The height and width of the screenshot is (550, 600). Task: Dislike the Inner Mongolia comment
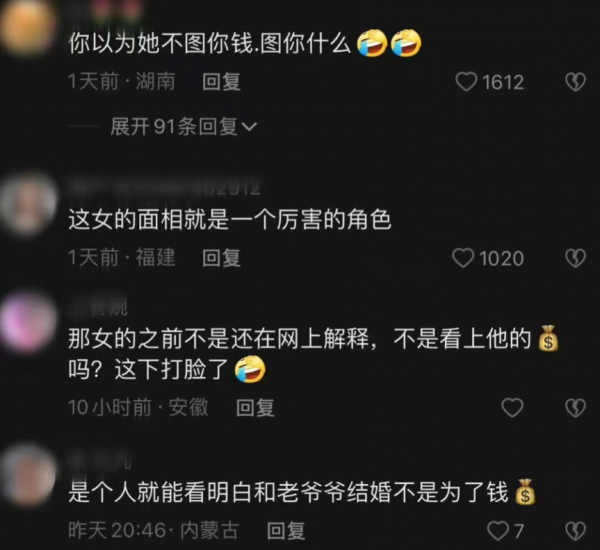(x=576, y=531)
